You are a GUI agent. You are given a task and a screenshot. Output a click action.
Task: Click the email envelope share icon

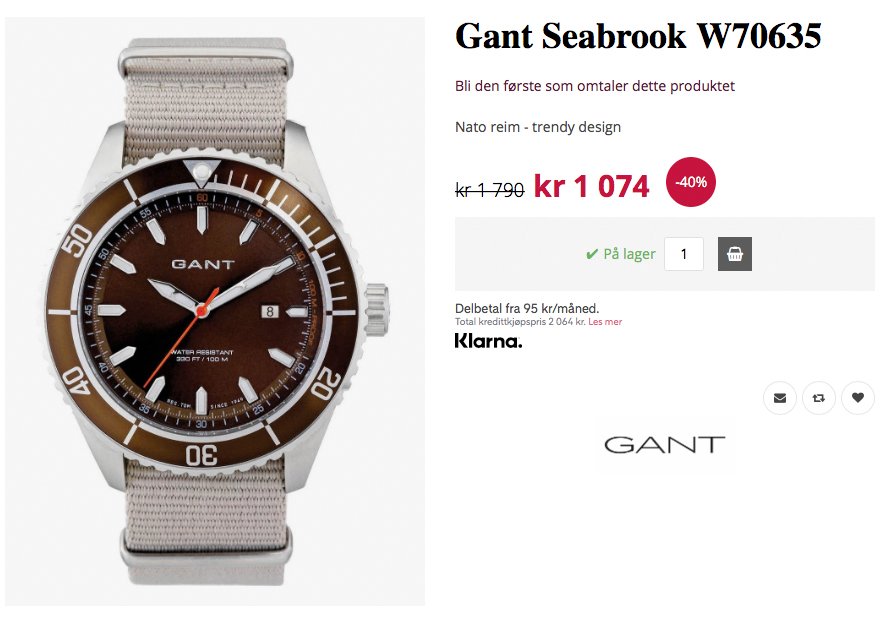(780, 398)
